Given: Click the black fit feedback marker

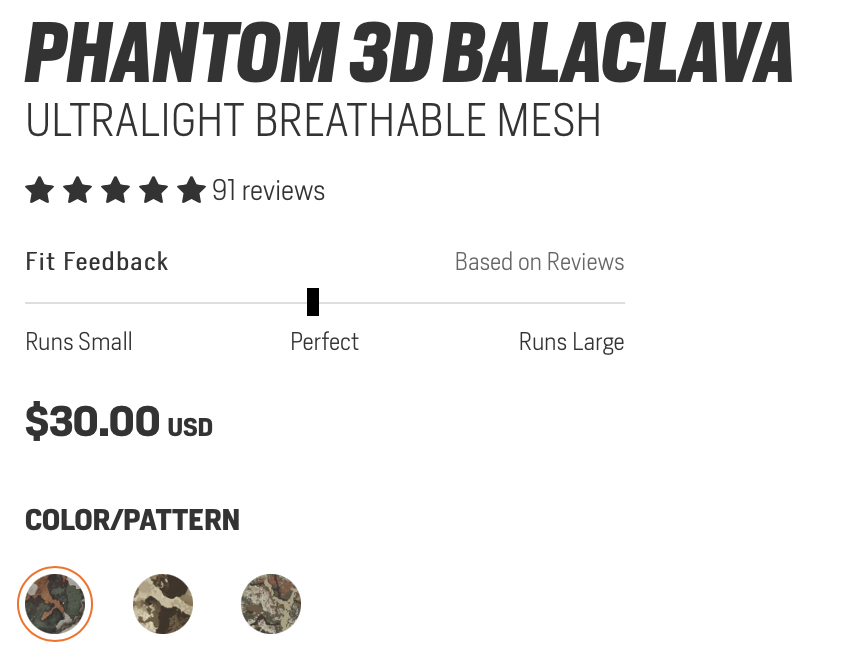Looking at the screenshot, I should click(313, 301).
